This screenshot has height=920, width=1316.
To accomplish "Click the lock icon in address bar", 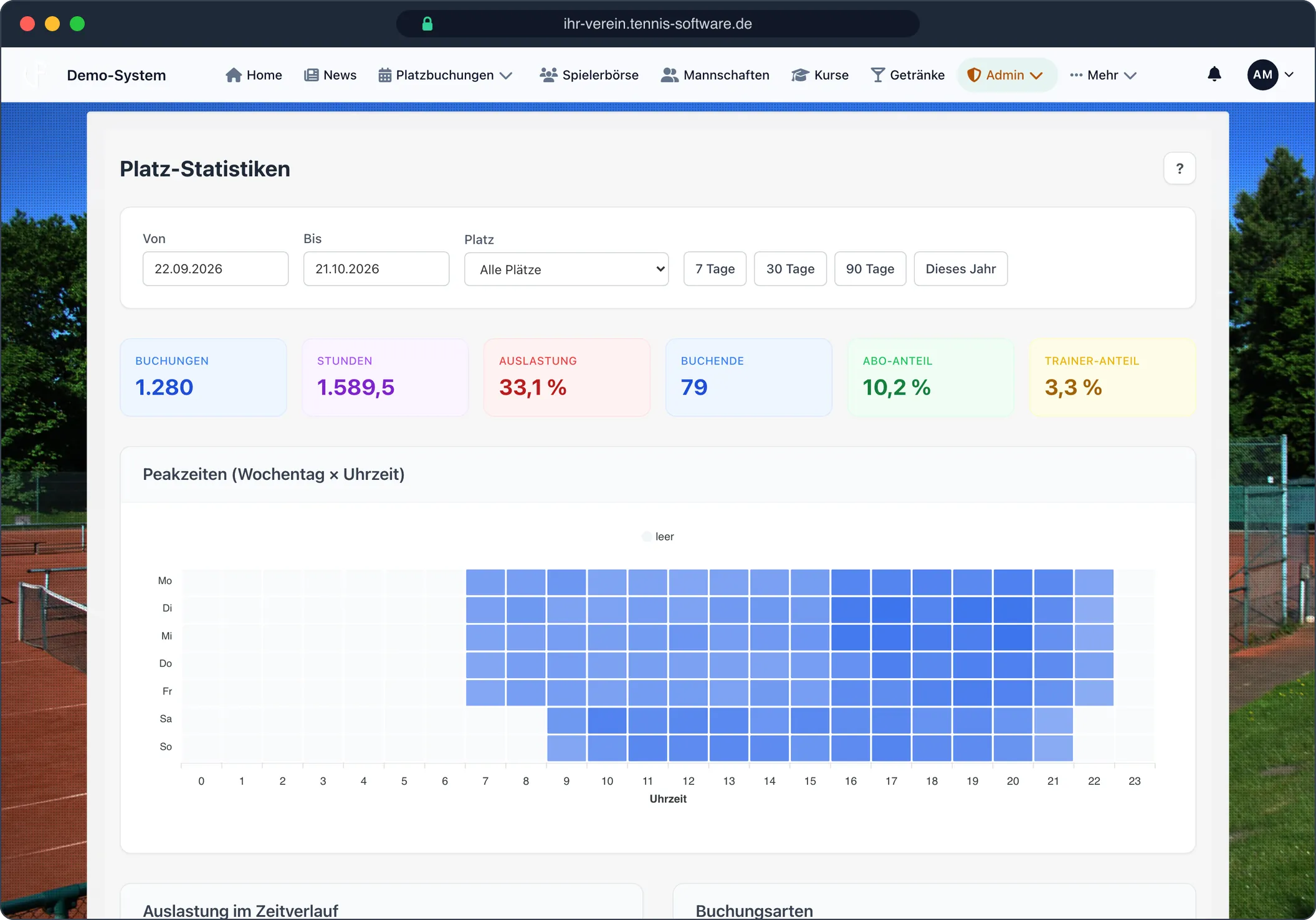I will tap(427, 24).
